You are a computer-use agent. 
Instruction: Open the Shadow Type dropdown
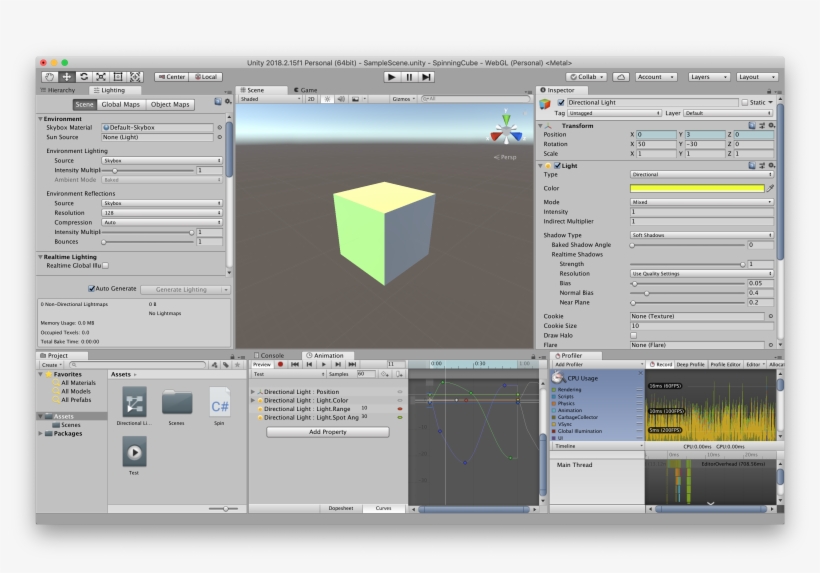tap(702, 235)
